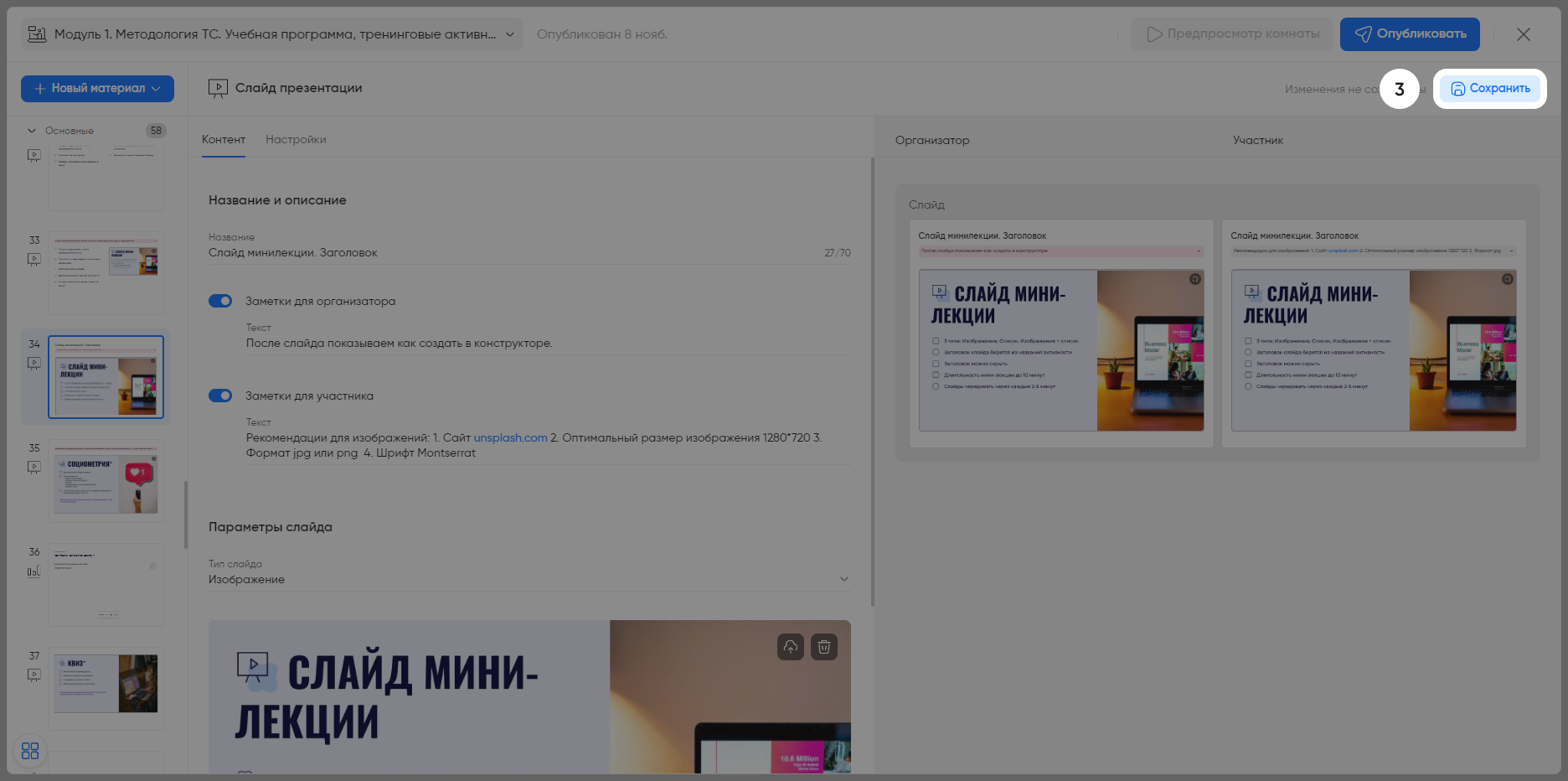The image size is (1568, 781).
Task: Toggle 'Заметки для организатора' switch
Action: 220,301
